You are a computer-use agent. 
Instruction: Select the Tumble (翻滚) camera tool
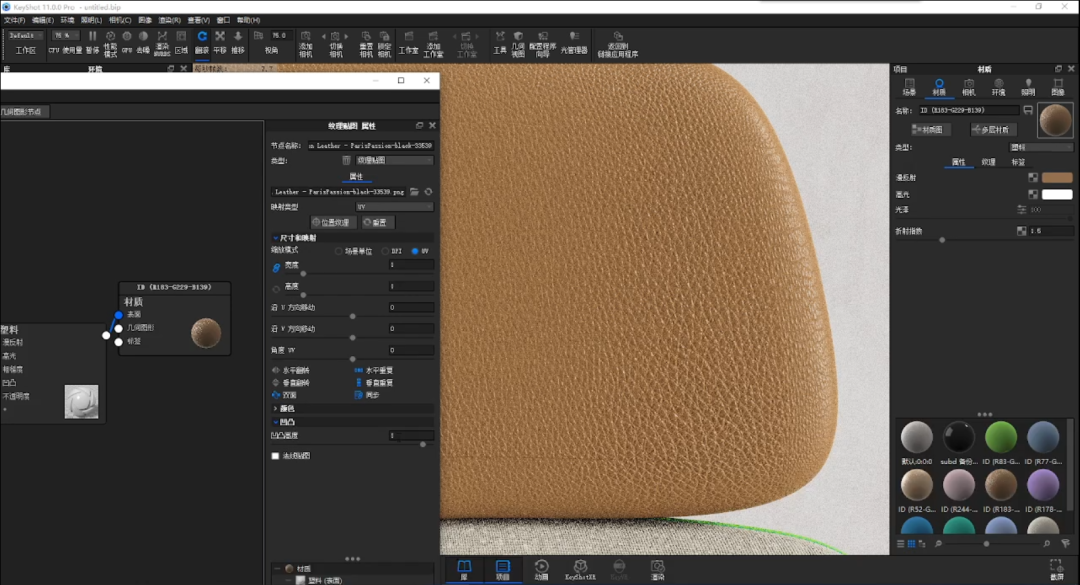(x=202, y=42)
